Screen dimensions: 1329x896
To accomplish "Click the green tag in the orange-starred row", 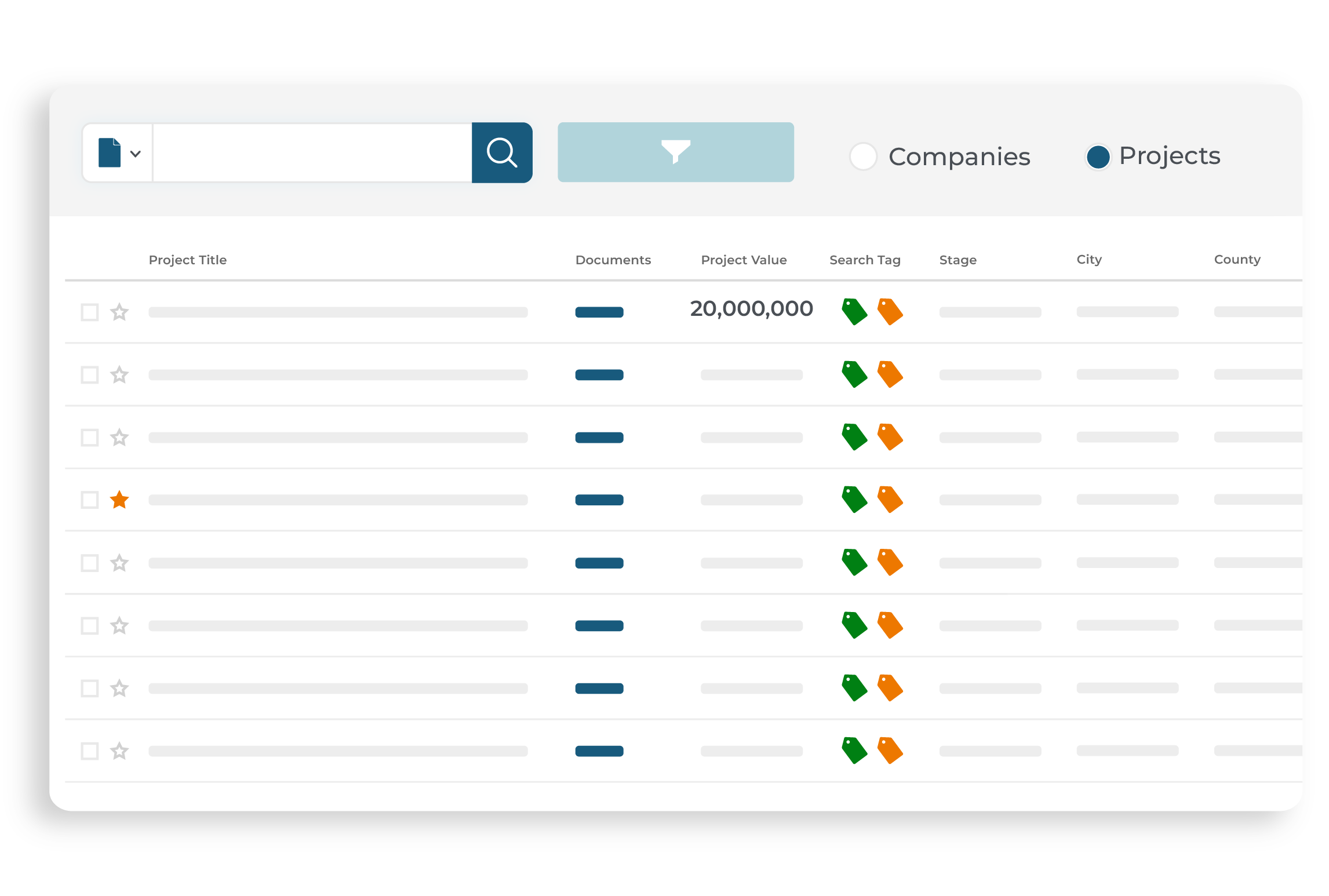I will pyautogui.click(x=854, y=500).
